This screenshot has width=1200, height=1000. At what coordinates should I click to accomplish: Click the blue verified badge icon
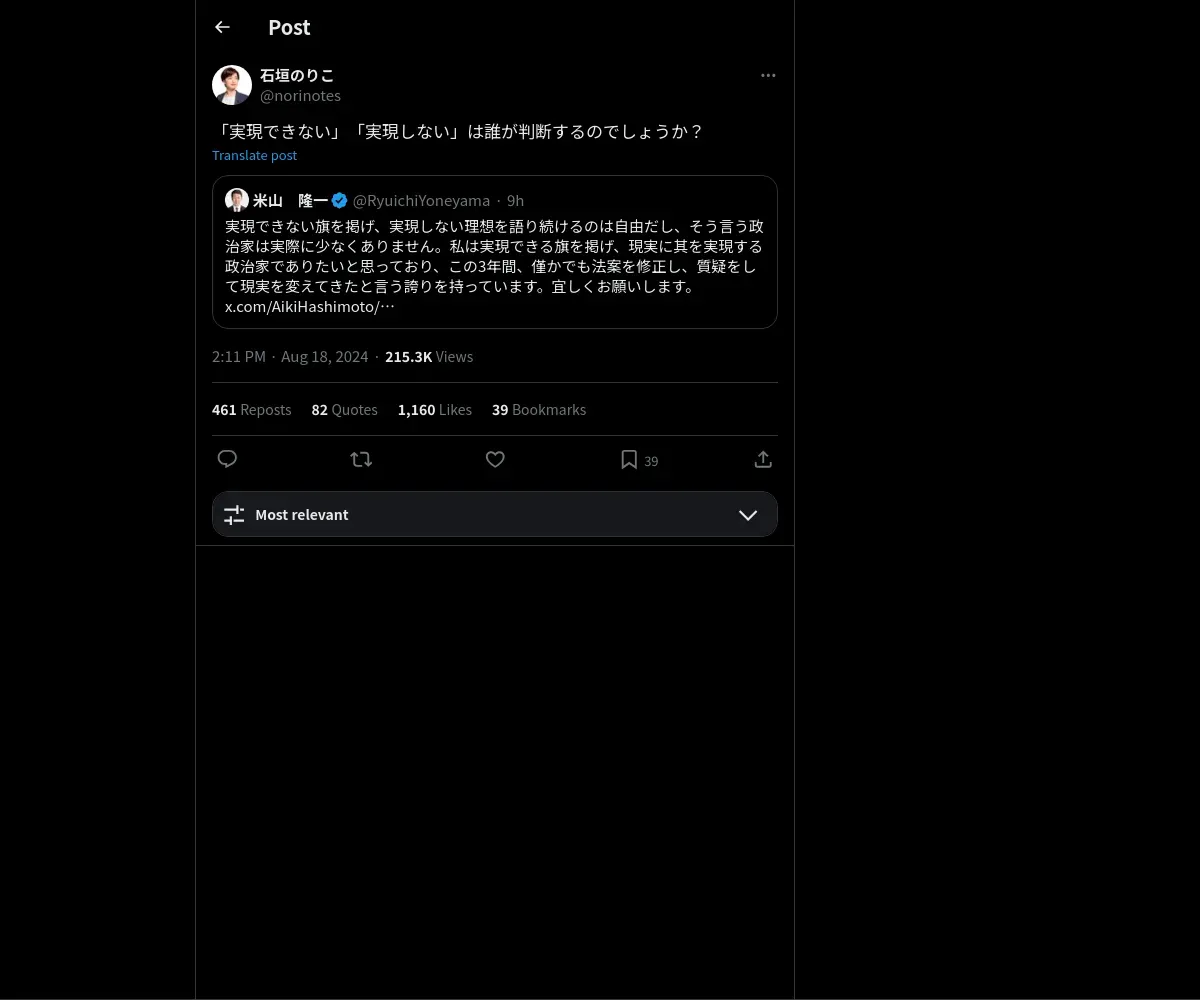[340, 201]
